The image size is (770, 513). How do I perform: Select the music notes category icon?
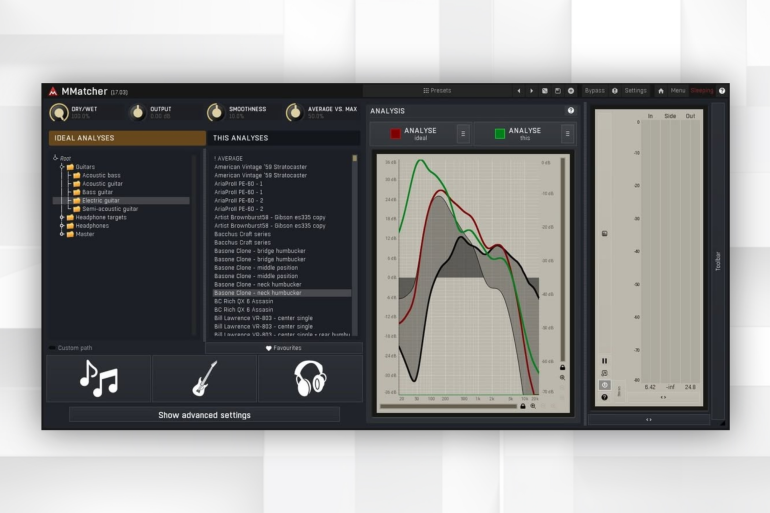(99, 378)
